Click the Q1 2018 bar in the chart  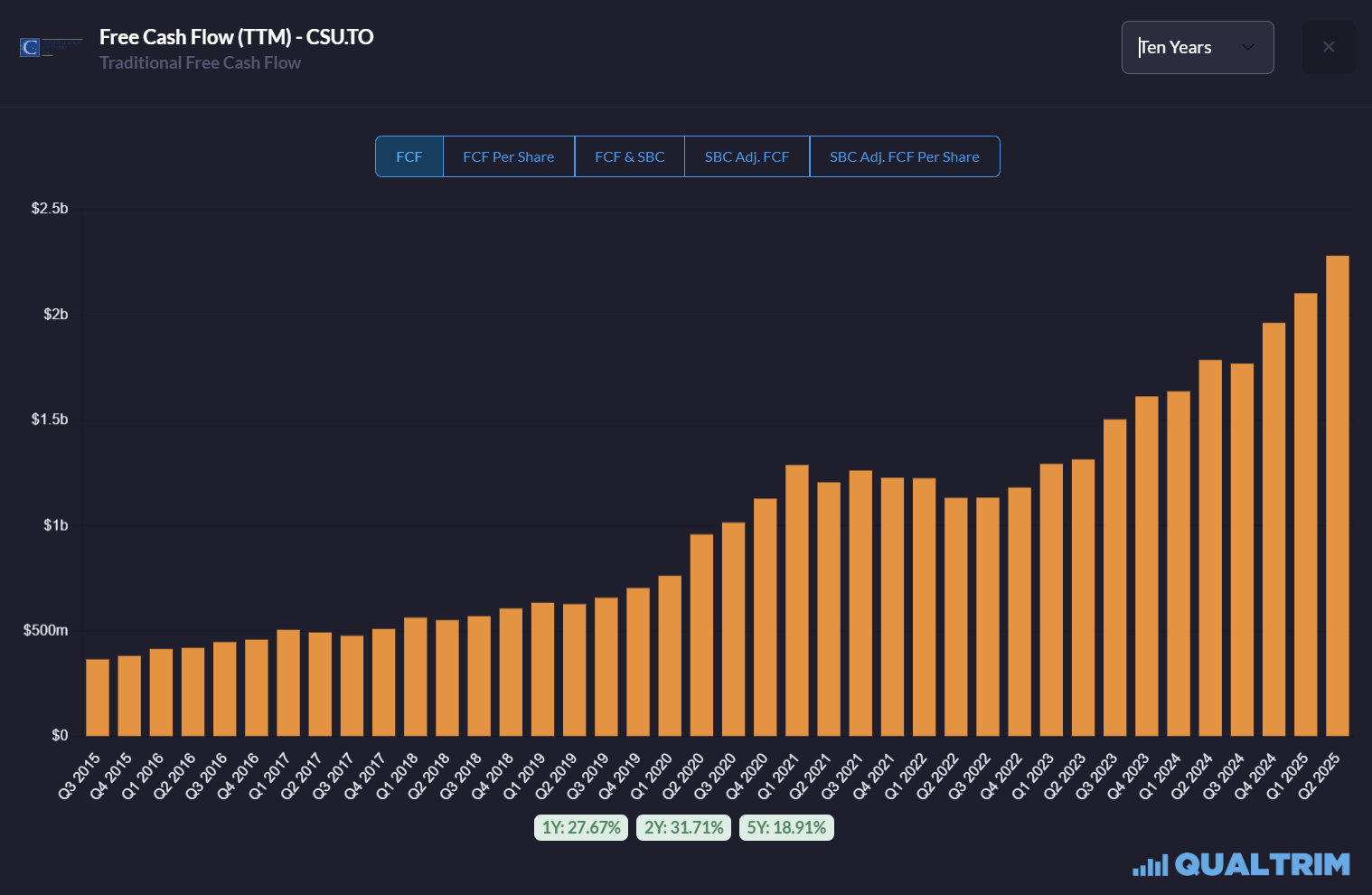416,676
